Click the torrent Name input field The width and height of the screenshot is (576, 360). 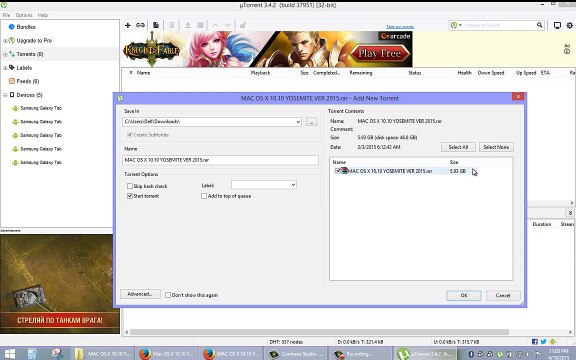pos(220,160)
